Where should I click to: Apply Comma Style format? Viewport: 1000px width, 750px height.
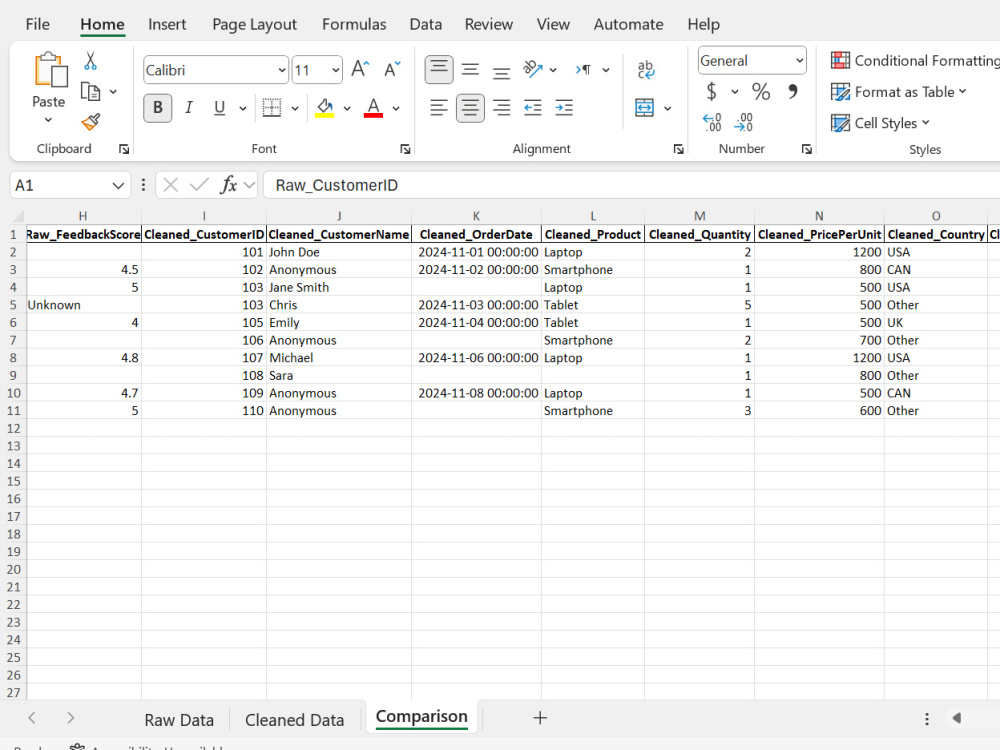793,92
